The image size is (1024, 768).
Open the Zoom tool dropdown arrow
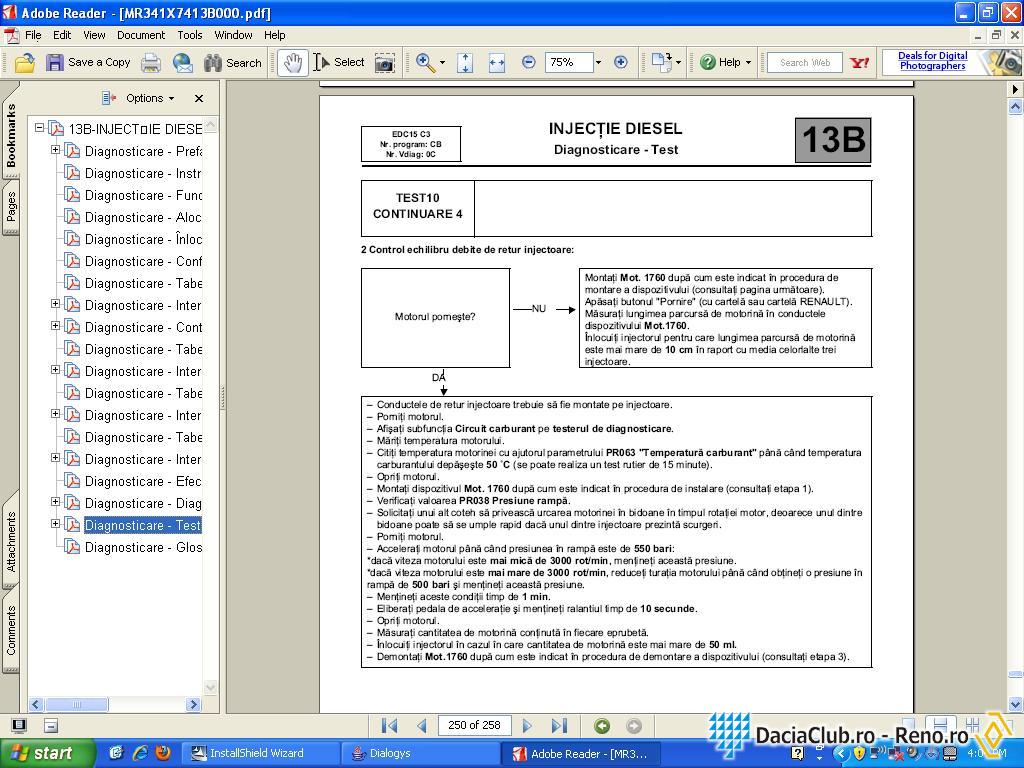pyautogui.click(x=443, y=63)
